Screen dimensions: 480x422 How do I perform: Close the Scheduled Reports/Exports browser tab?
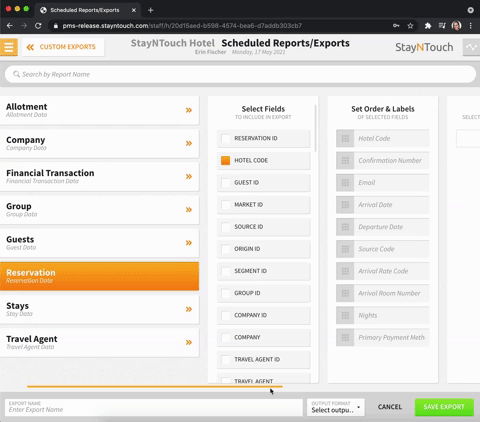pos(134,10)
